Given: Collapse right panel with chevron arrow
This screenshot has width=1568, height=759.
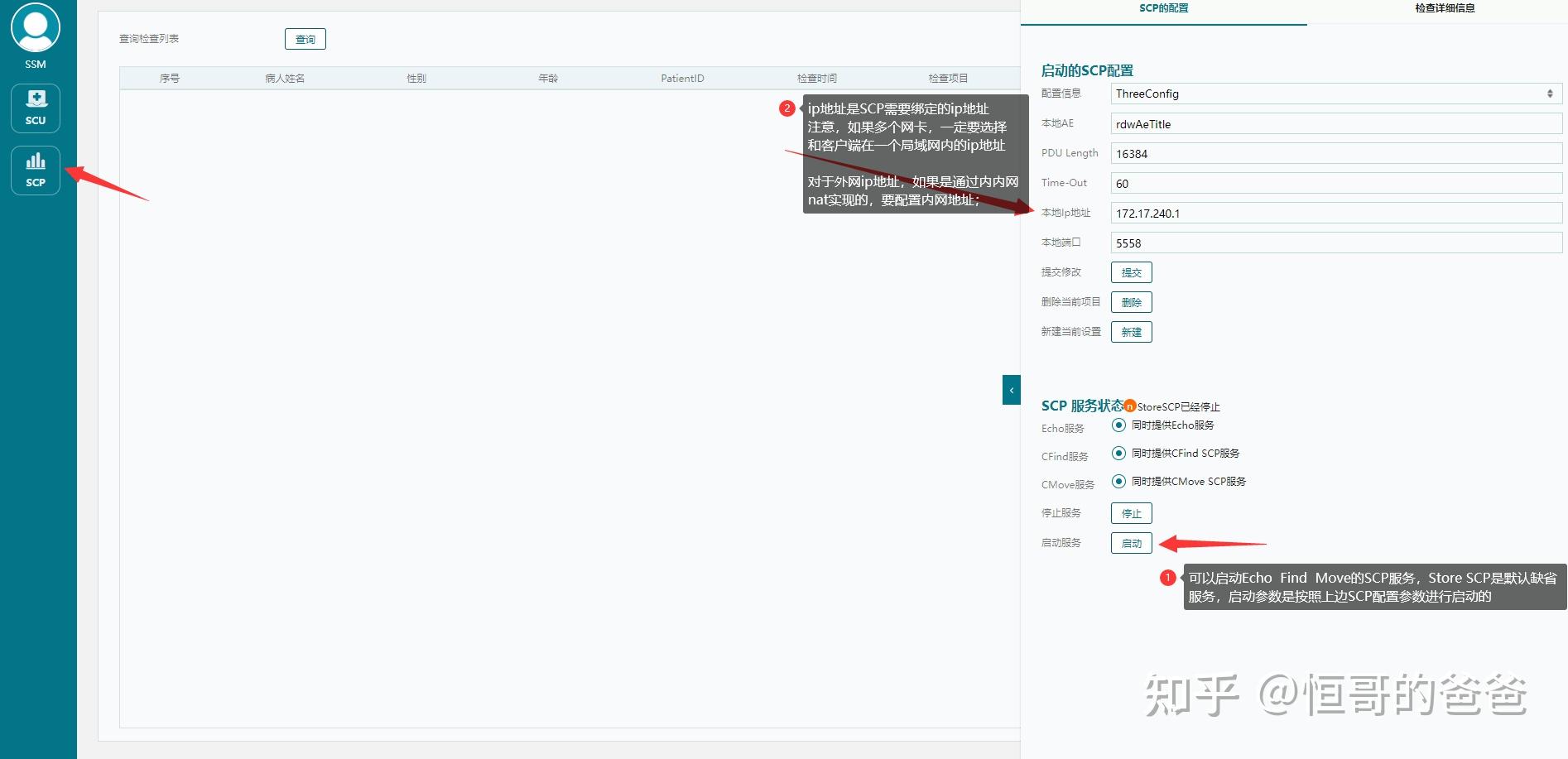Looking at the screenshot, I should click(1012, 390).
